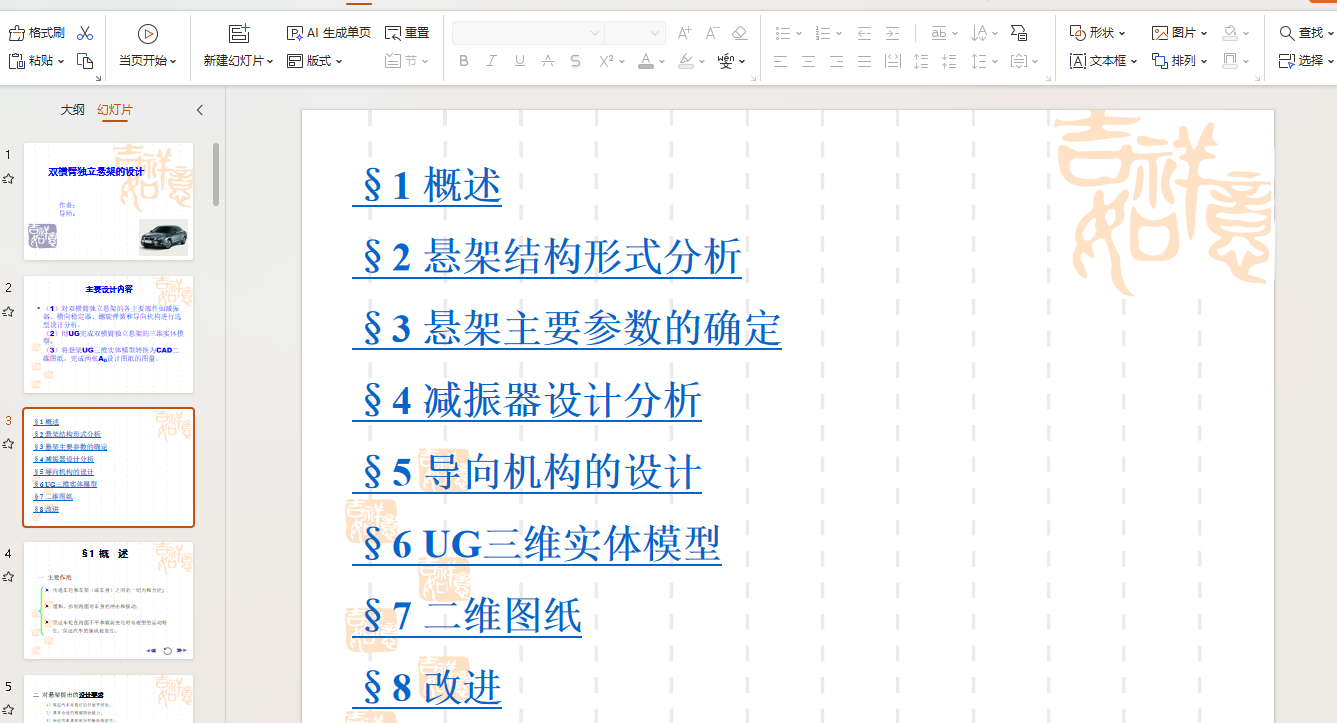This screenshot has width=1337, height=723.
Task: Follow the §1 概述 link
Action: click(x=427, y=185)
